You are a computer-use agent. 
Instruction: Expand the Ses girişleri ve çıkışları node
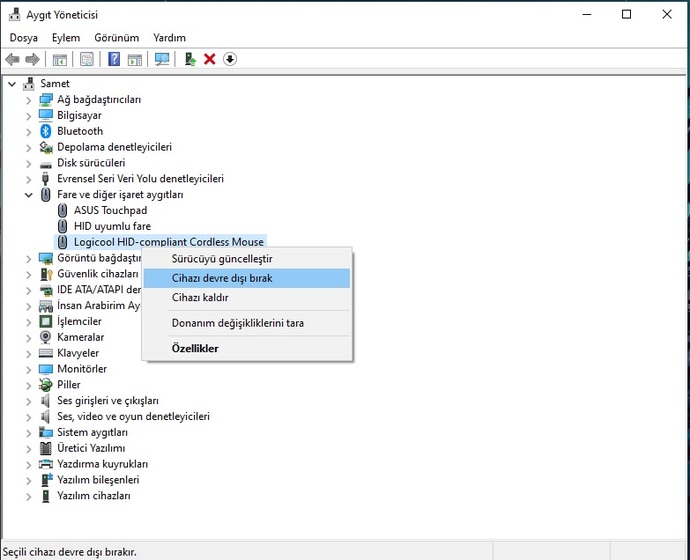click(x=29, y=401)
